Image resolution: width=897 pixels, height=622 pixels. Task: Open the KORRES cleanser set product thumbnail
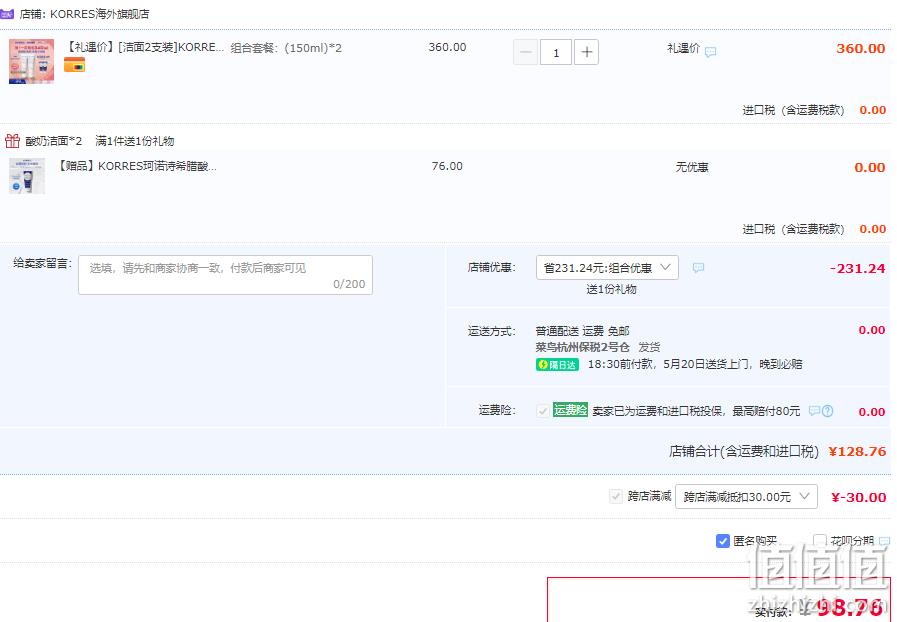coord(31,61)
